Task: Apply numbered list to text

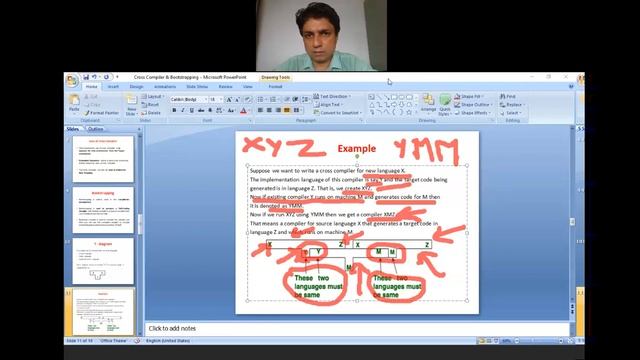Action: click(x=273, y=100)
